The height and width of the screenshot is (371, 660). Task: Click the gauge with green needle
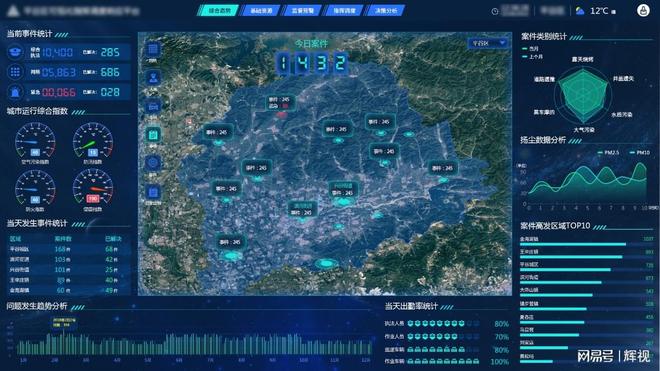93,143
